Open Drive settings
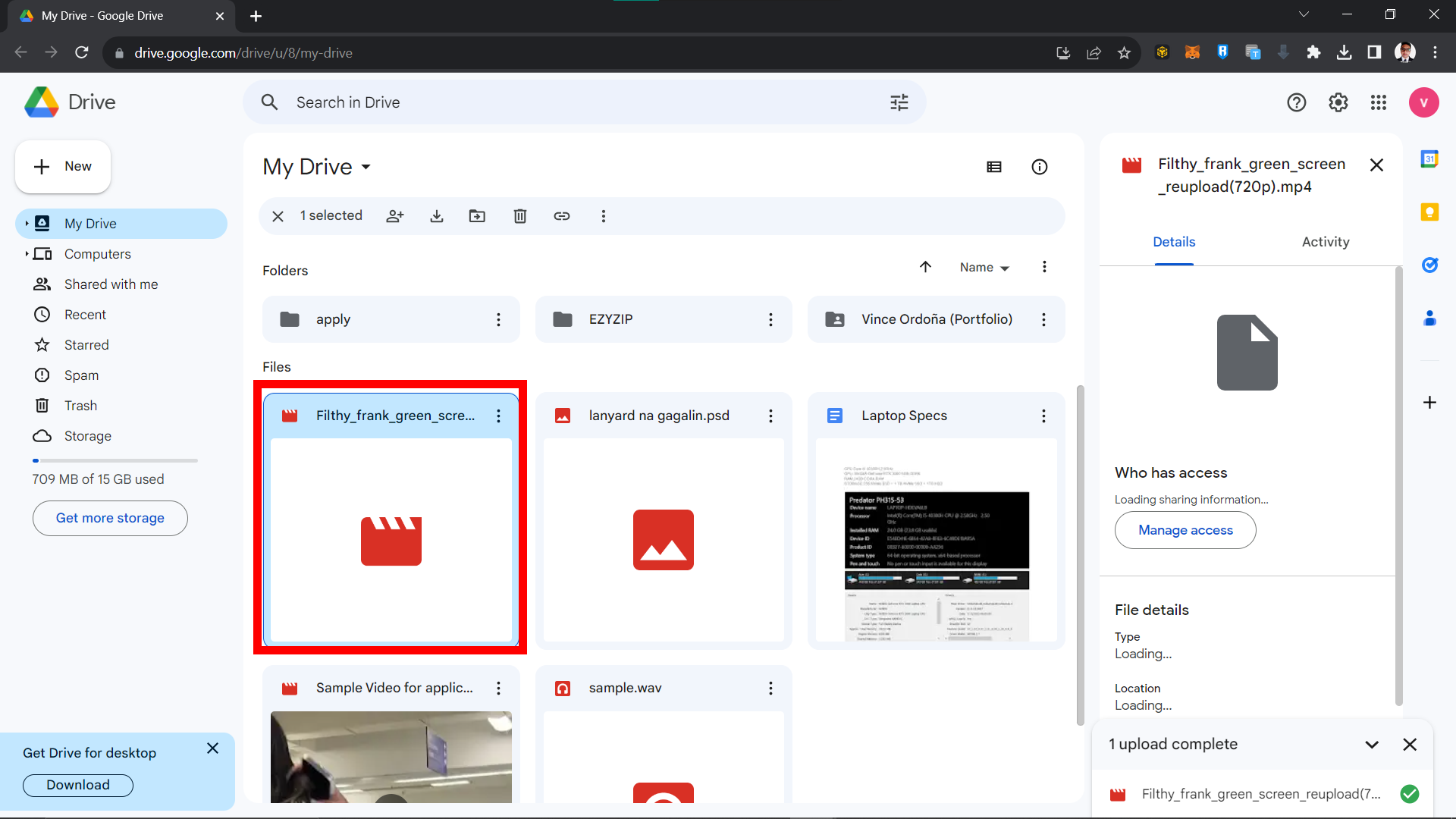This screenshot has width=1456, height=819. point(1338,102)
